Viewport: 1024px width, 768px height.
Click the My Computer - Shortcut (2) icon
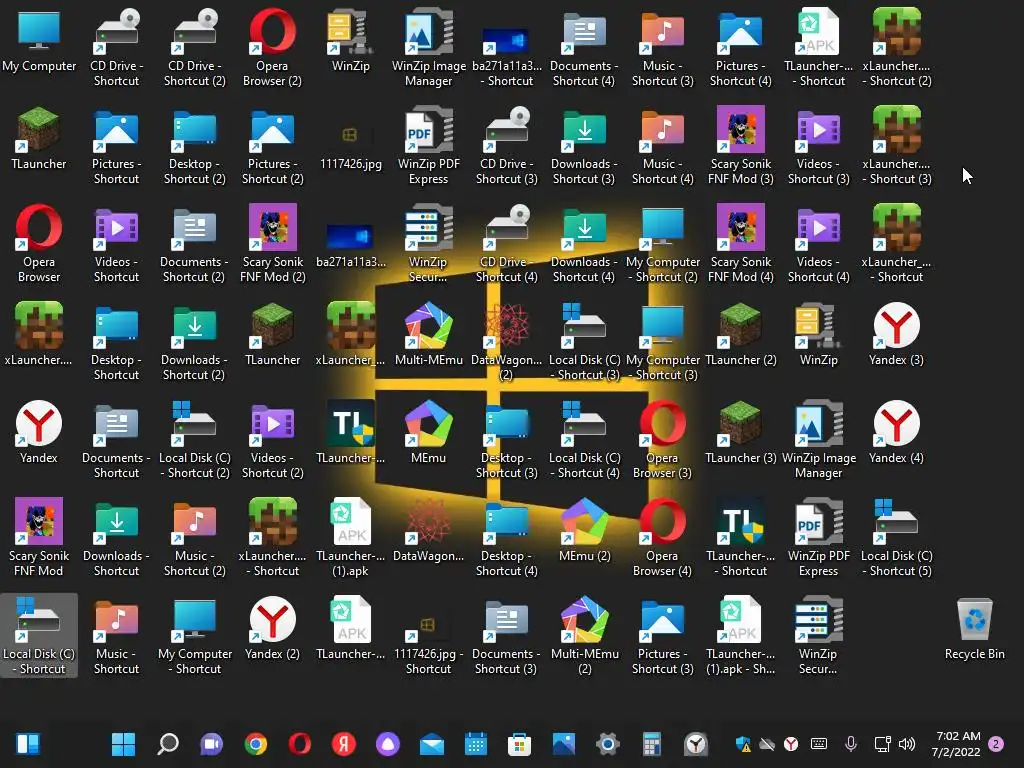coord(662,244)
